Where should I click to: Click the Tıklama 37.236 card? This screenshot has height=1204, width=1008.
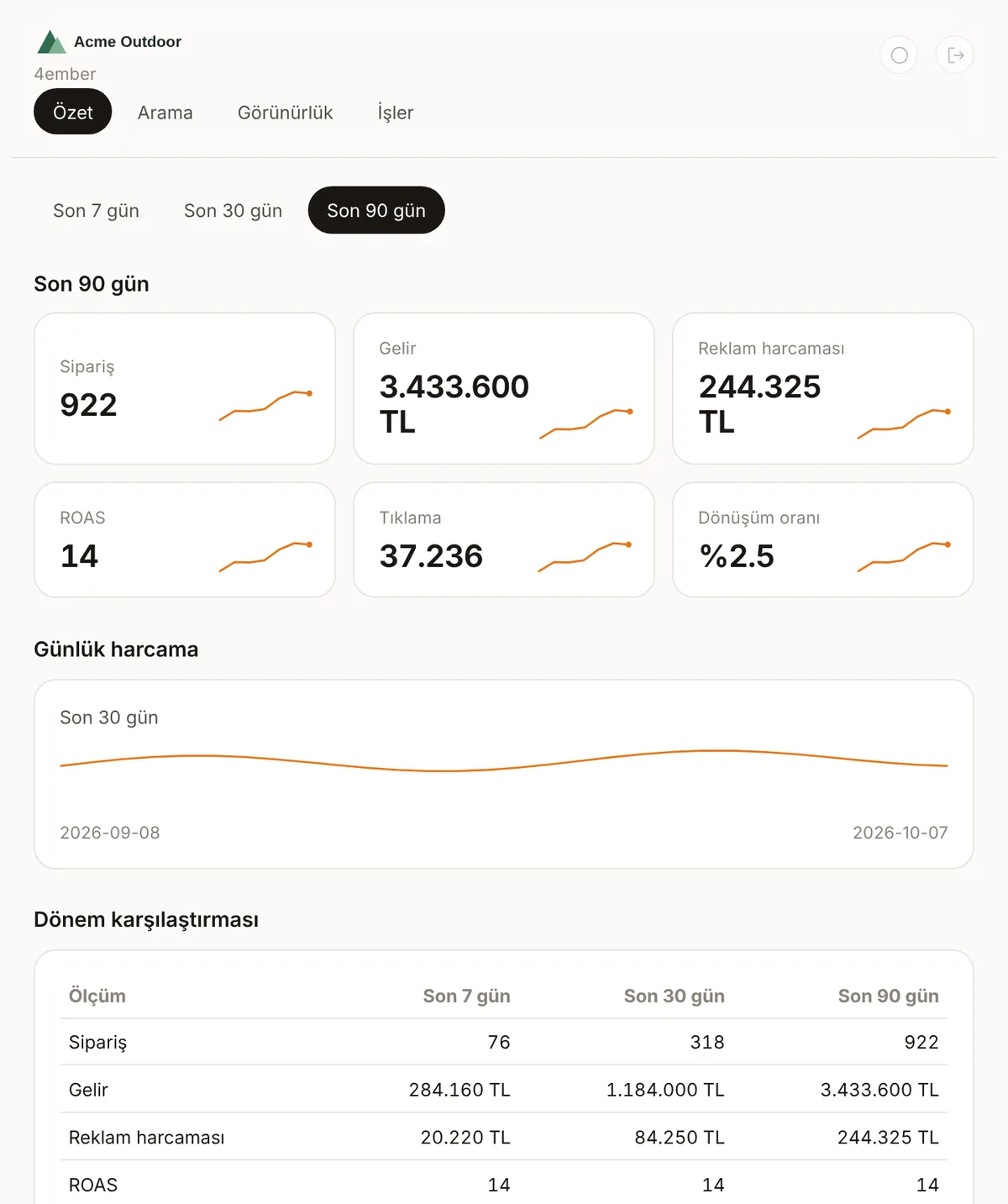pyautogui.click(x=504, y=539)
